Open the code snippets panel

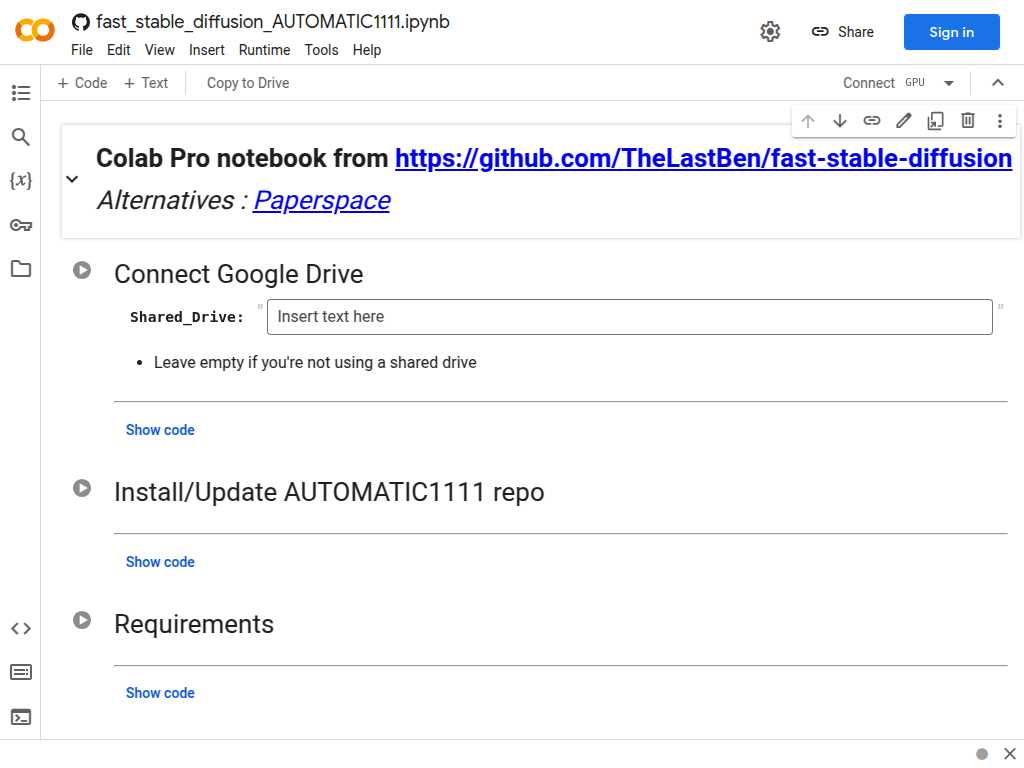21,628
